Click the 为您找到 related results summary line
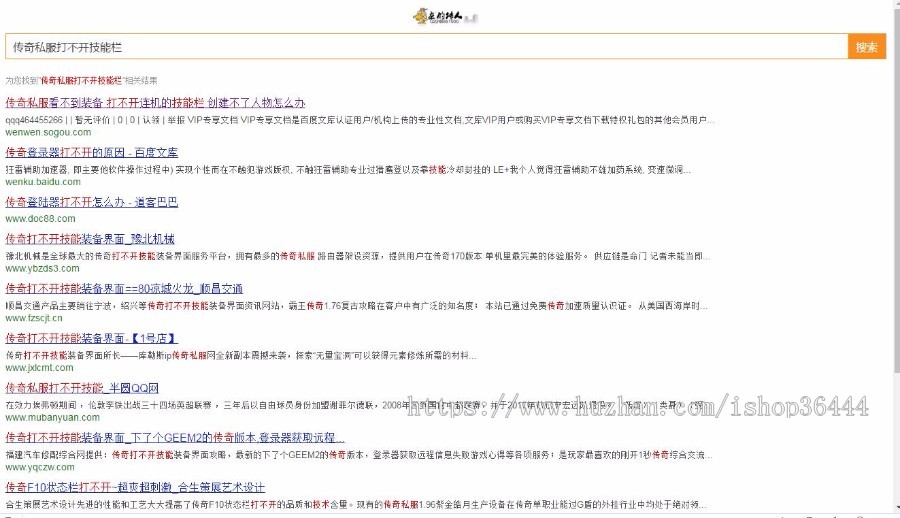 [x=81, y=80]
